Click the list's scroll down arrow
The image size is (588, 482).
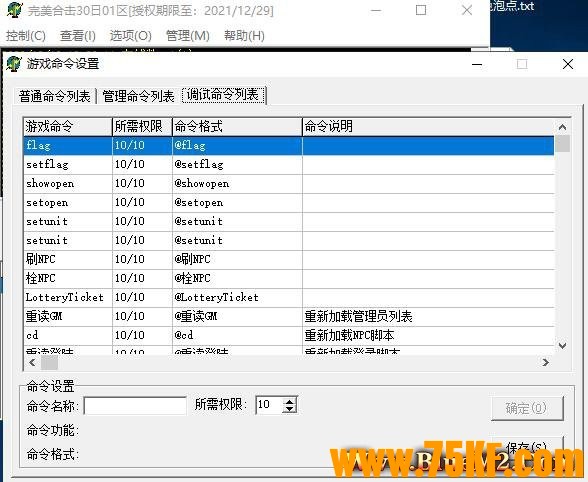click(562, 345)
